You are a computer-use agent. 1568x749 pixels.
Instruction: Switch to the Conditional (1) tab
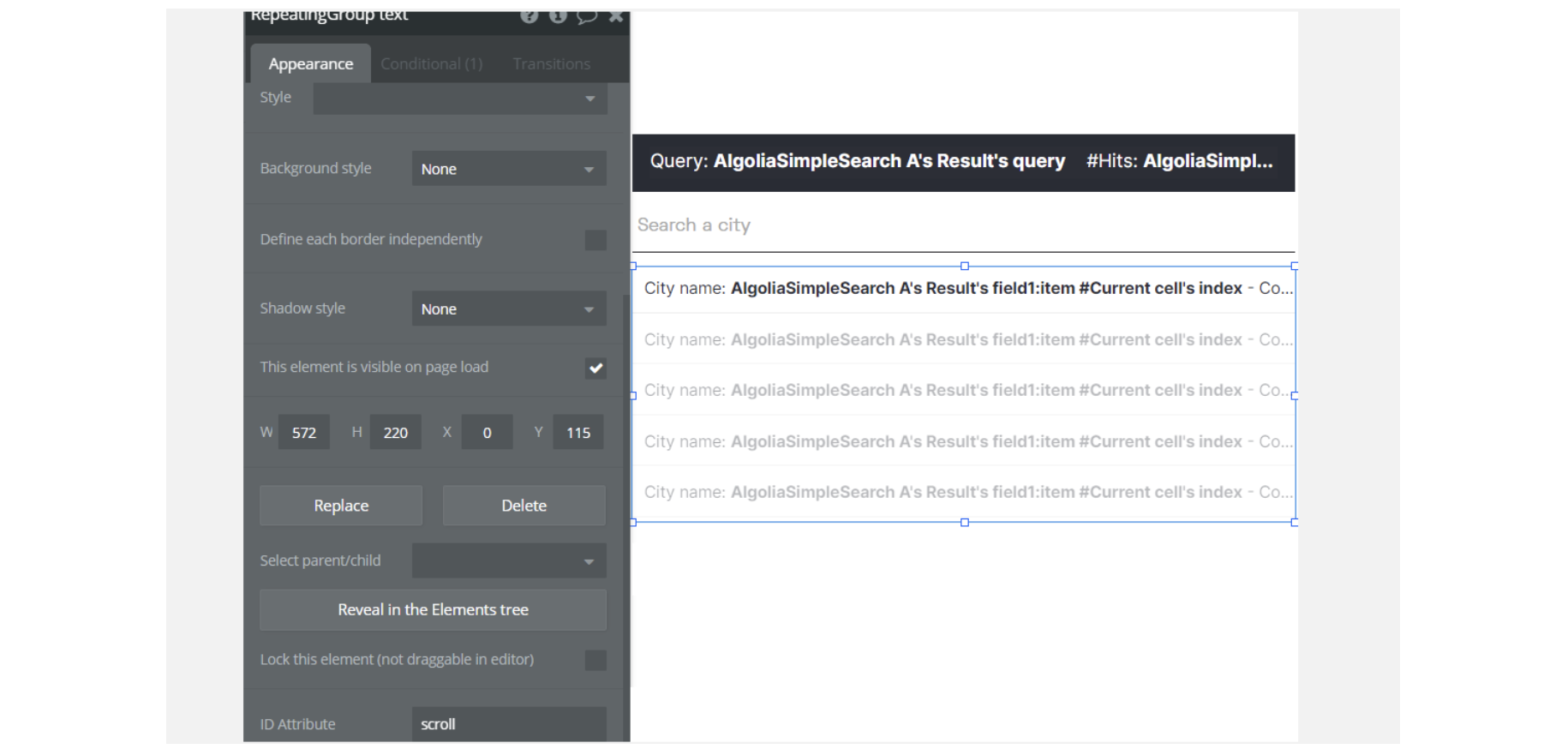pyautogui.click(x=431, y=64)
